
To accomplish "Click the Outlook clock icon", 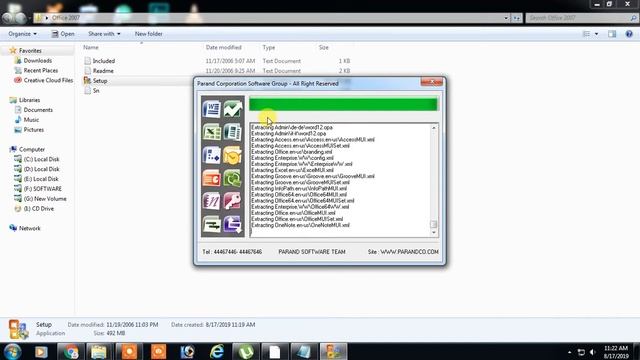I will (233, 156).
